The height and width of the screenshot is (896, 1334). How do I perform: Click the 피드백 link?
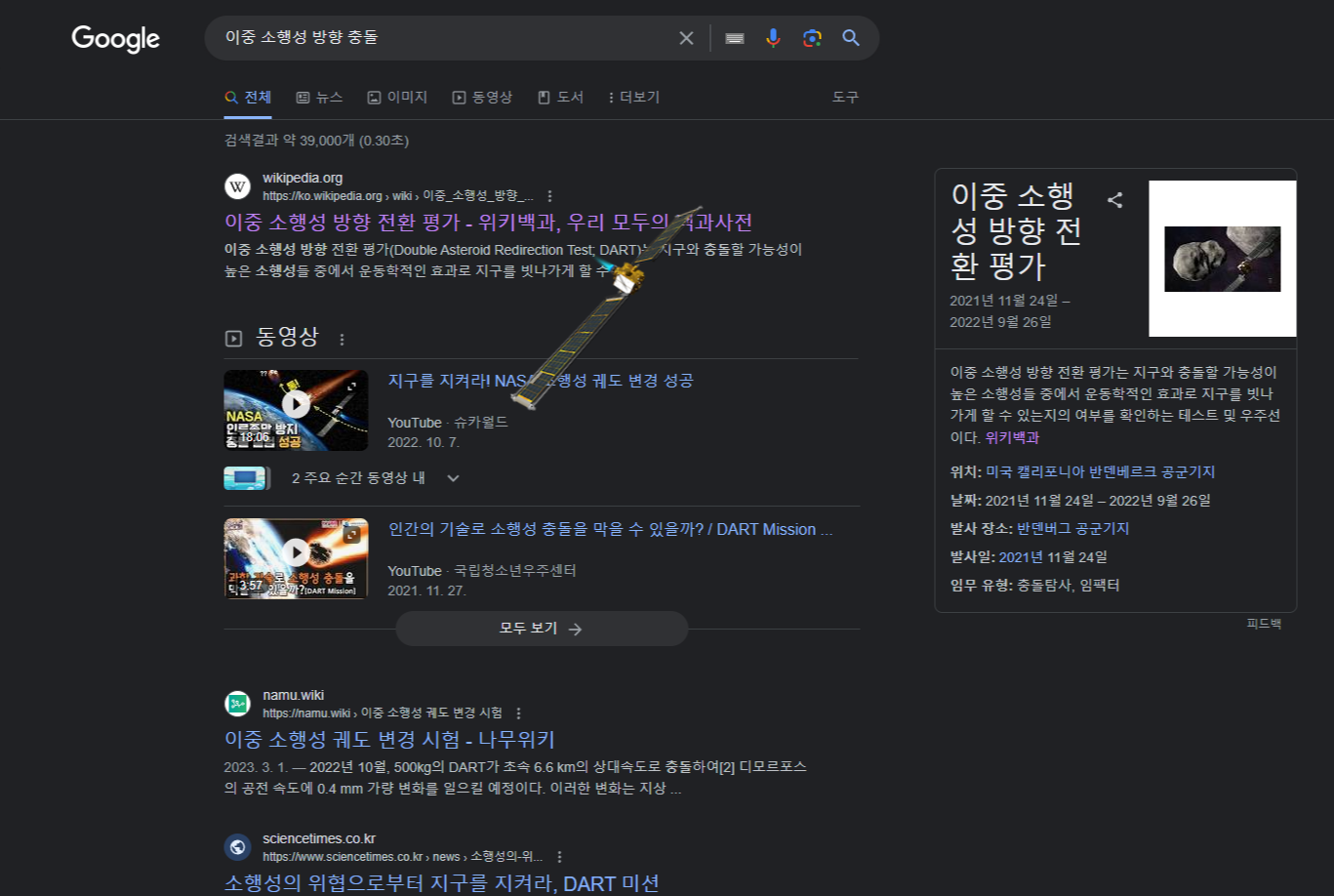pyautogui.click(x=1264, y=623)
